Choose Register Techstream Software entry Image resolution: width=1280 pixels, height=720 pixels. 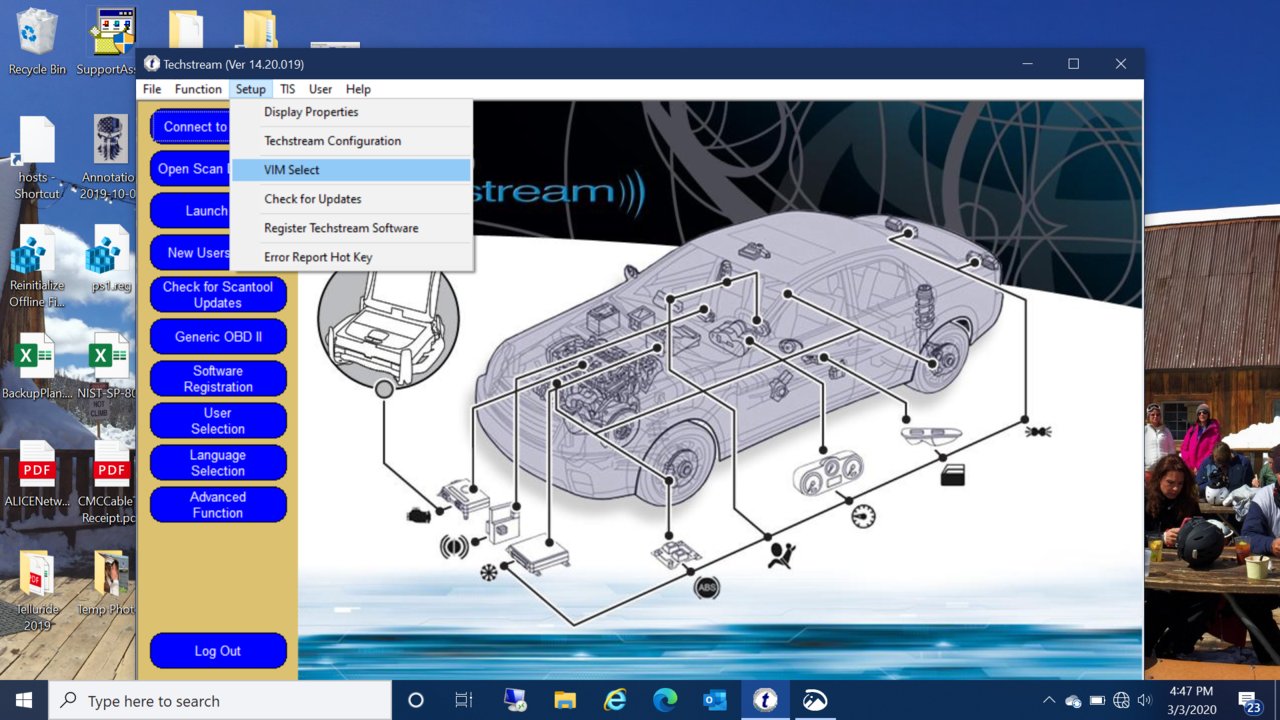point(351,228)
